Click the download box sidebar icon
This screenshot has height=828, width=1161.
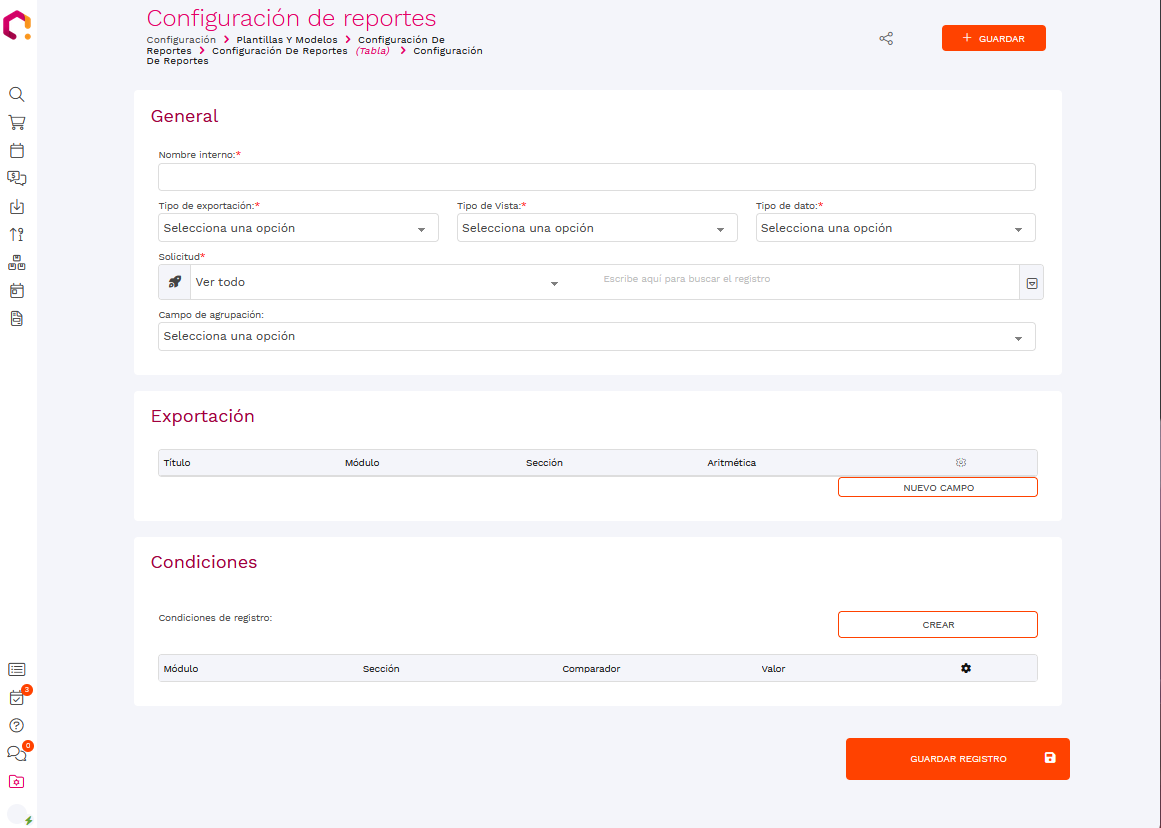click(x=16, y=207)
